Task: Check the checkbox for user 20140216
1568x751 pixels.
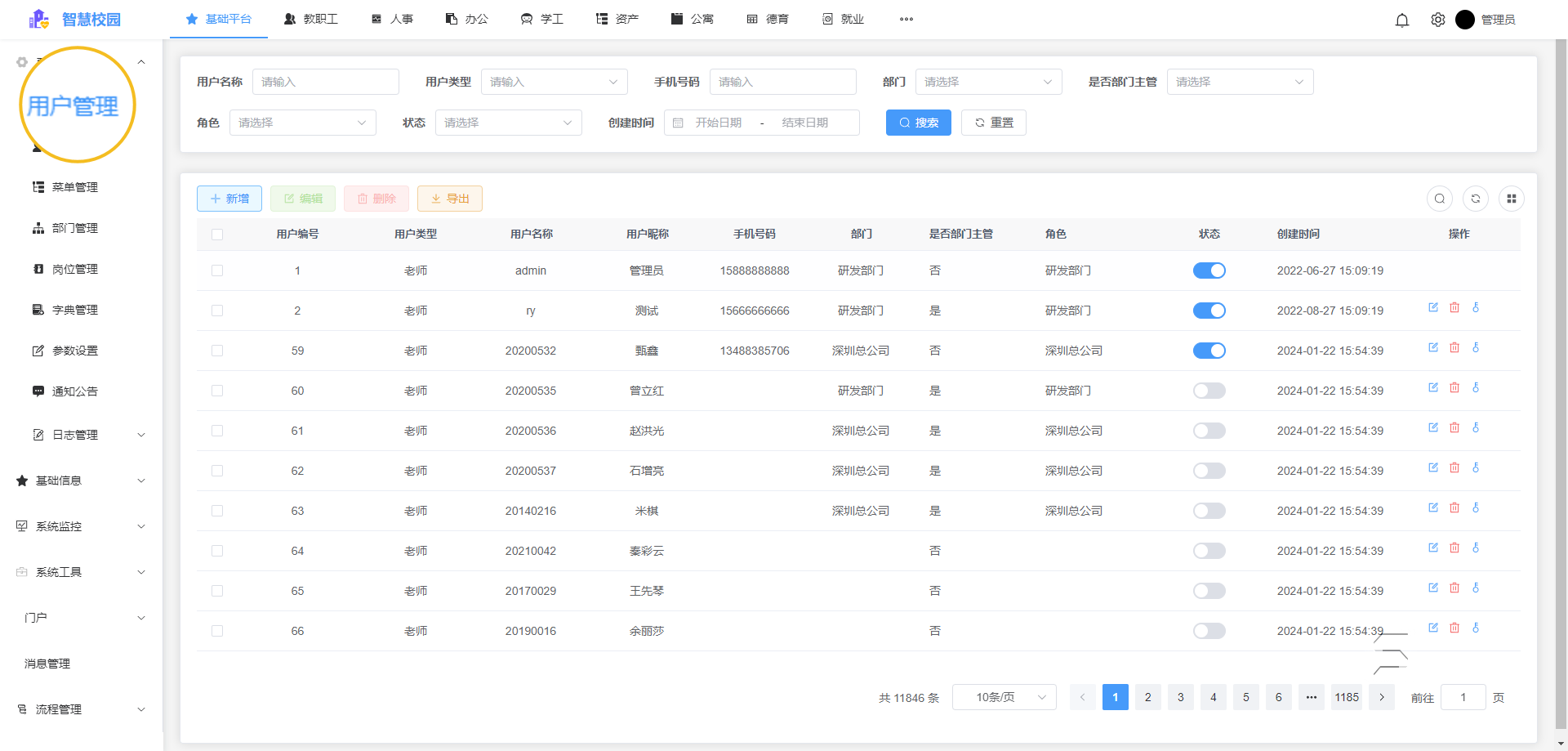Action: click(217, 511)
